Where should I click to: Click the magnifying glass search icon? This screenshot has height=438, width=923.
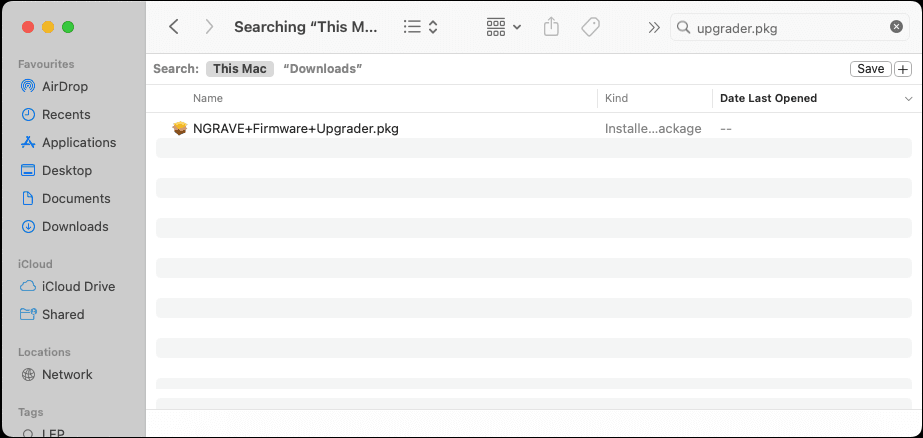[x=683, y=27]
